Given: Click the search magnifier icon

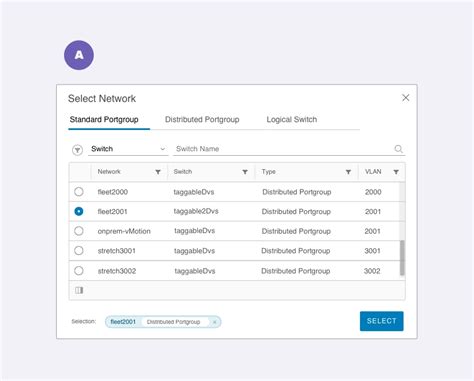Looking at the screenshot, I should pyautogui.click(x=398, y=149).
